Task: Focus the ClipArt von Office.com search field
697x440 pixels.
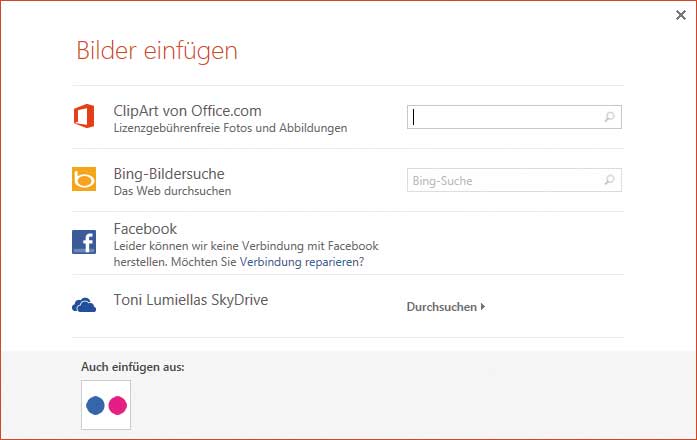Action: click(514, 117)
